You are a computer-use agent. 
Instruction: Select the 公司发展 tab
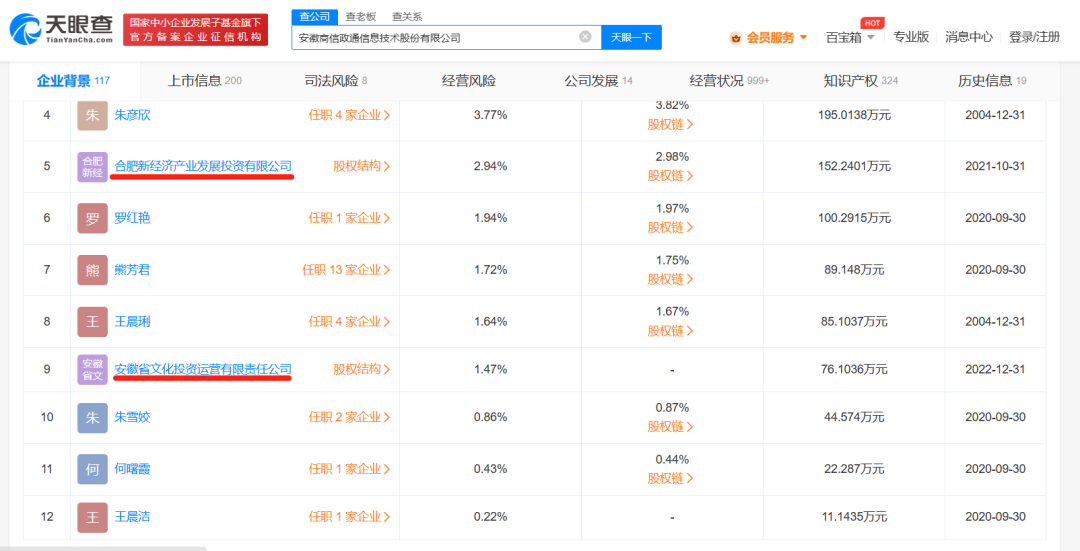pyautogui.click(x=598, y=81)
